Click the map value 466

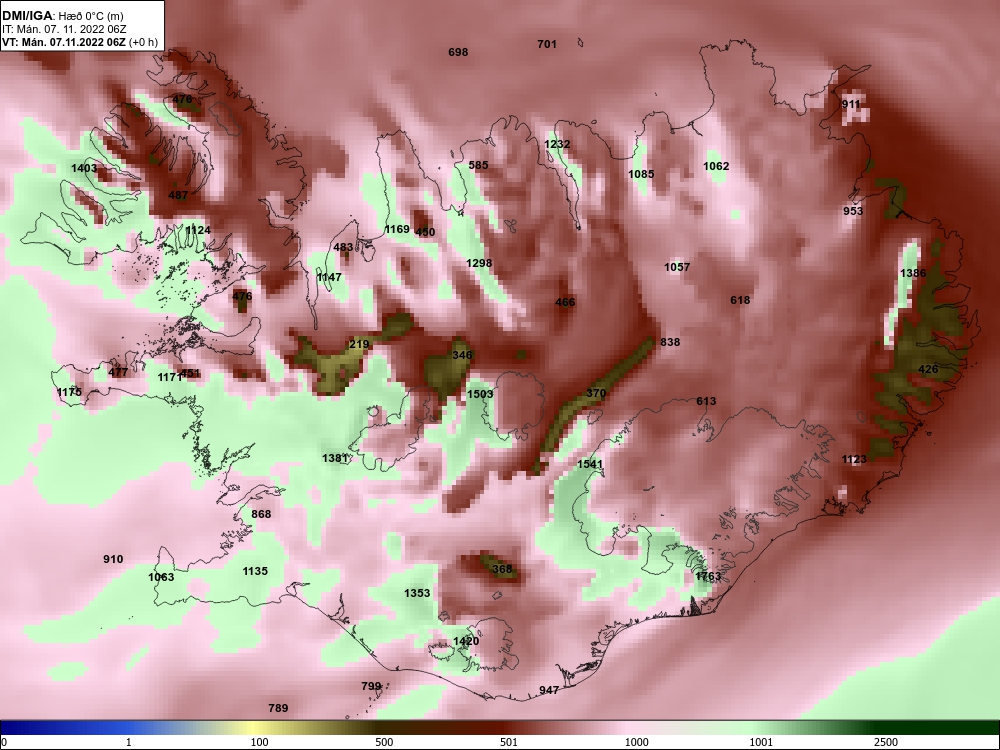[565, 302]
